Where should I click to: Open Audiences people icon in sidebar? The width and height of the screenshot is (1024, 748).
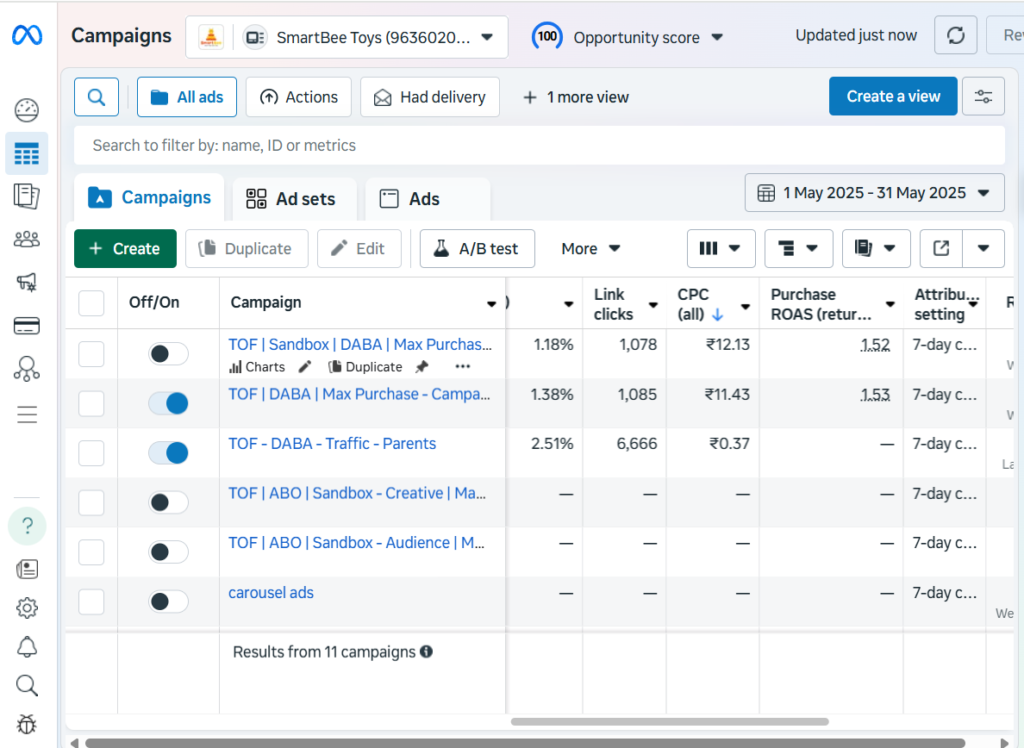coord(27,239)
